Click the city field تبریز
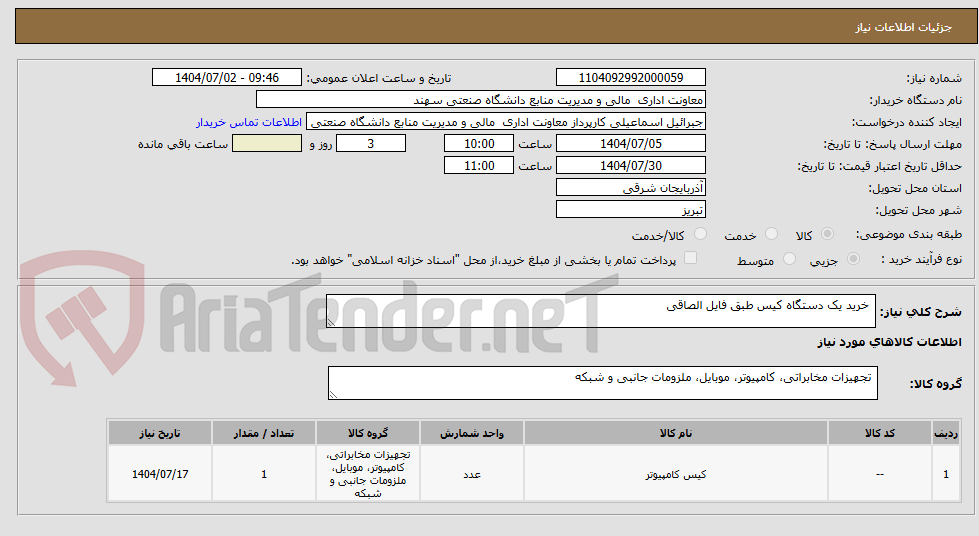 point(631,209)
